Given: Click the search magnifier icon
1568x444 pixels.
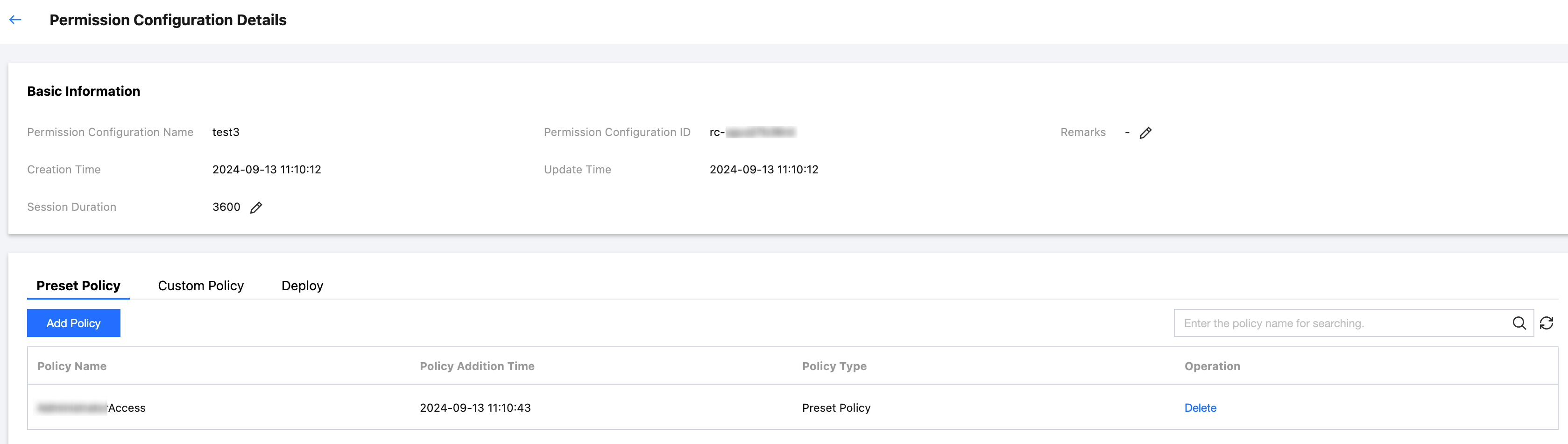Looking at the screenshot, I should (1519, 323).
